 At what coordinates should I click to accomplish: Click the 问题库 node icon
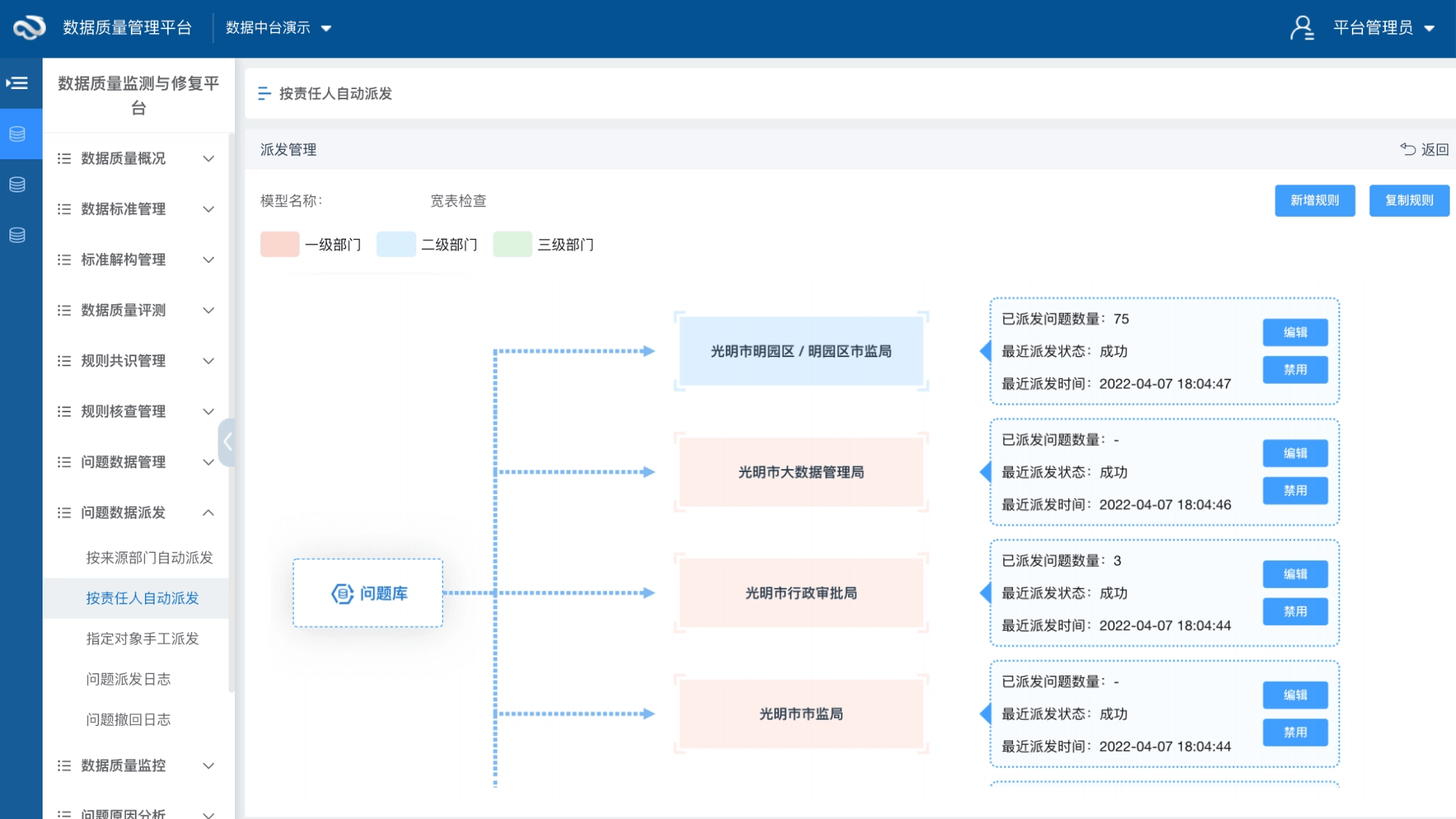(342, 594)
